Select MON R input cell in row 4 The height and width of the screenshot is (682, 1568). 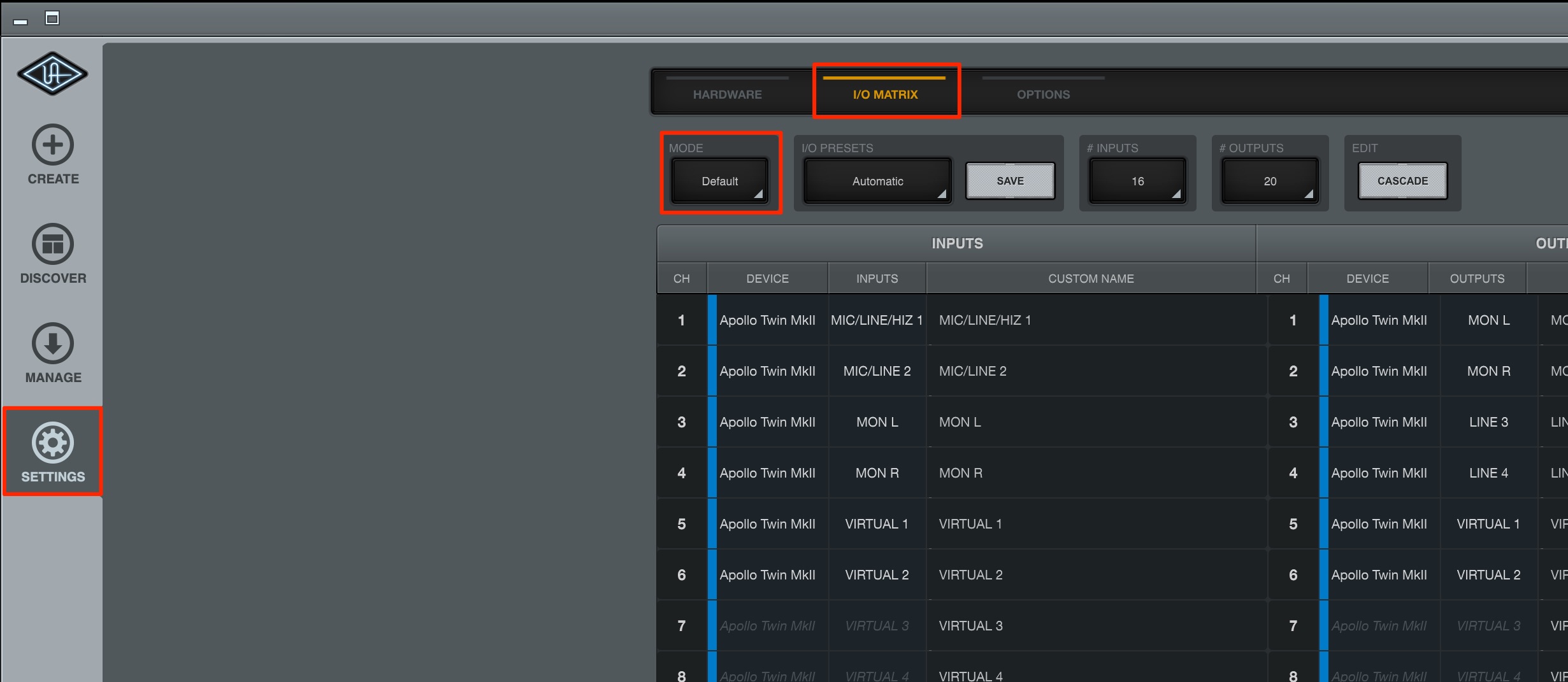coord(877,472)
